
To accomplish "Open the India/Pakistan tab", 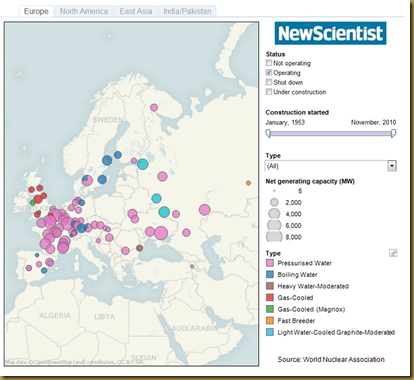I will (x=187, y=11).
